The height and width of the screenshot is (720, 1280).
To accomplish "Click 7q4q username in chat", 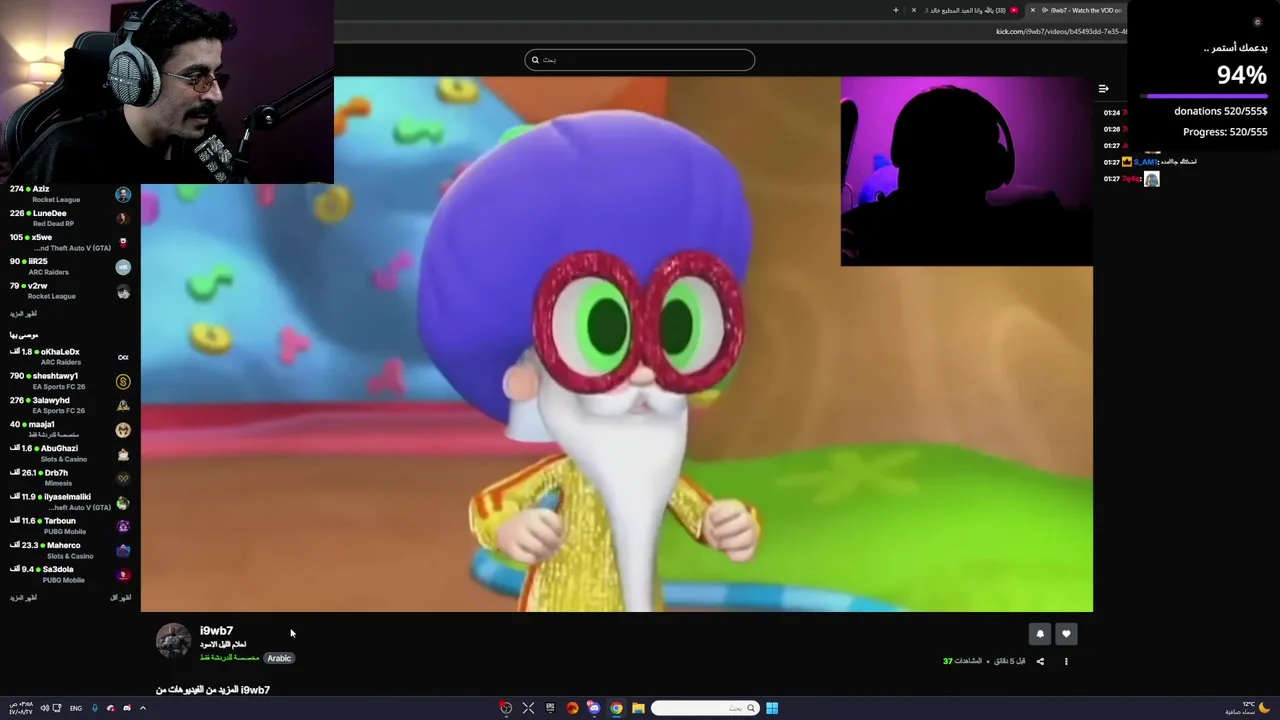I will click(1130, 179).
